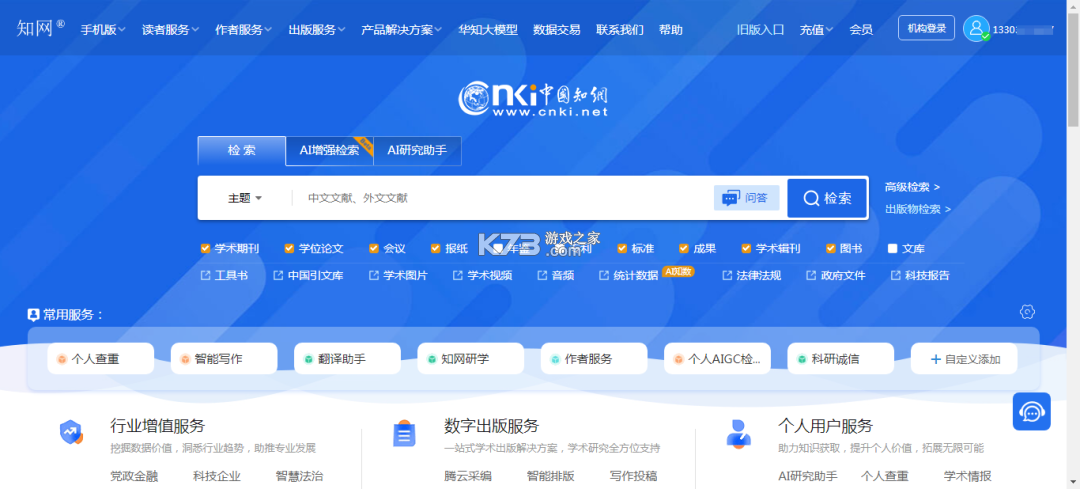
Task: Open 学术视频 external link
Action: pos(482,275)
